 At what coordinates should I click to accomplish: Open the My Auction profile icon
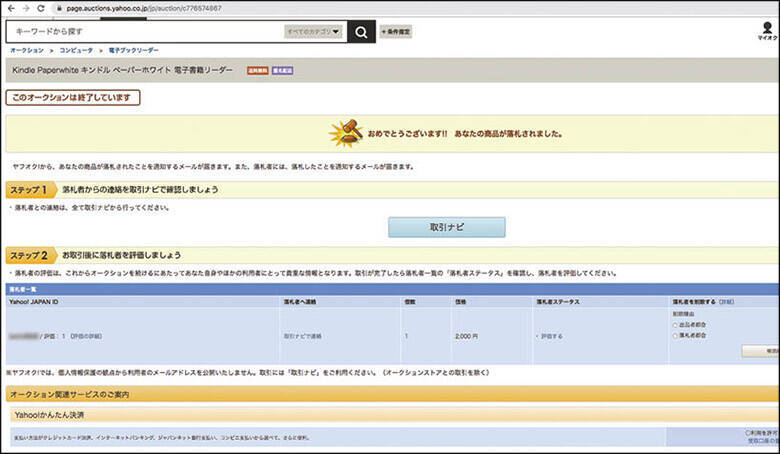tap(766, 30)
